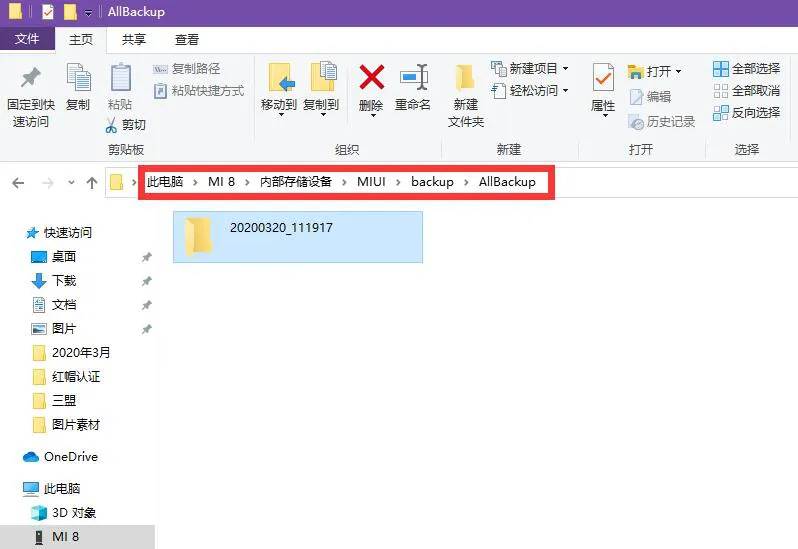Image resolution: width=798 pixels, height=549 pixels.
Task: Click MI 8 in the address bar
Action: (221, 182)
